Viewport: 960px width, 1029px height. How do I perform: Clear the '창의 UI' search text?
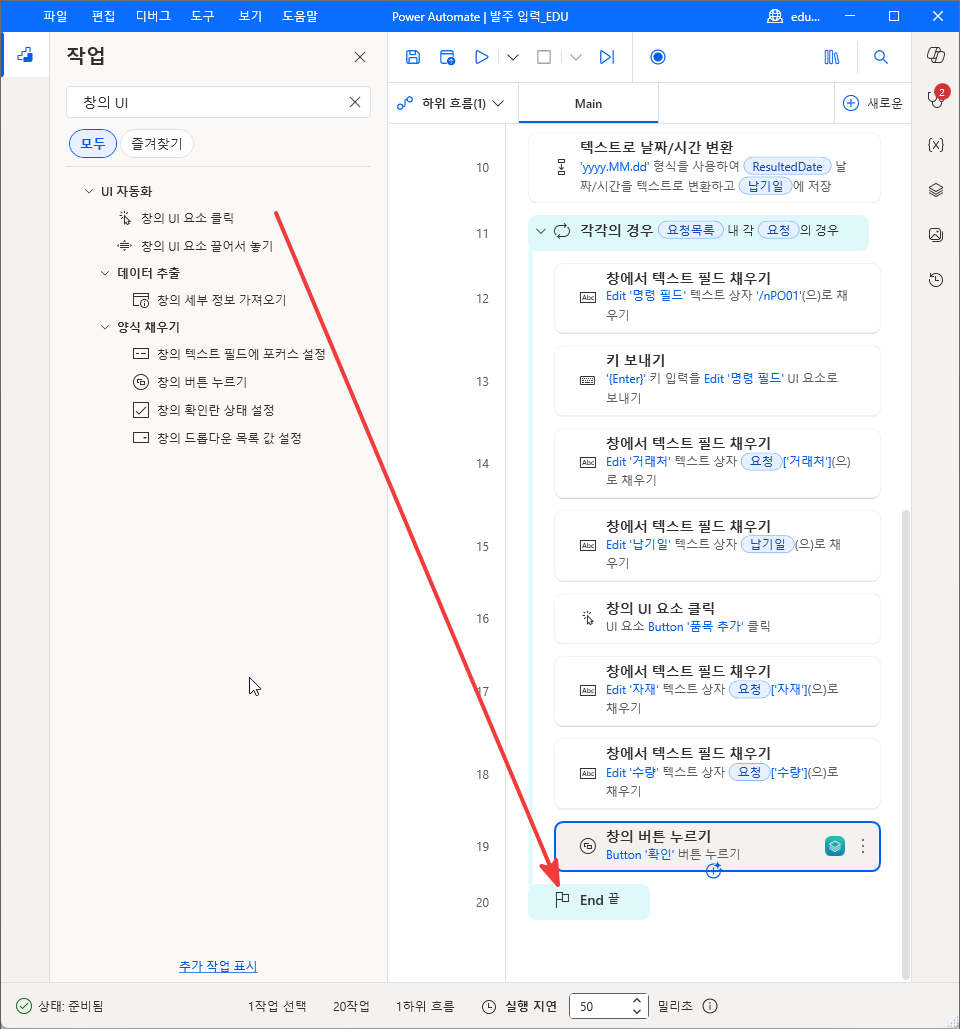tap(355, 102)
